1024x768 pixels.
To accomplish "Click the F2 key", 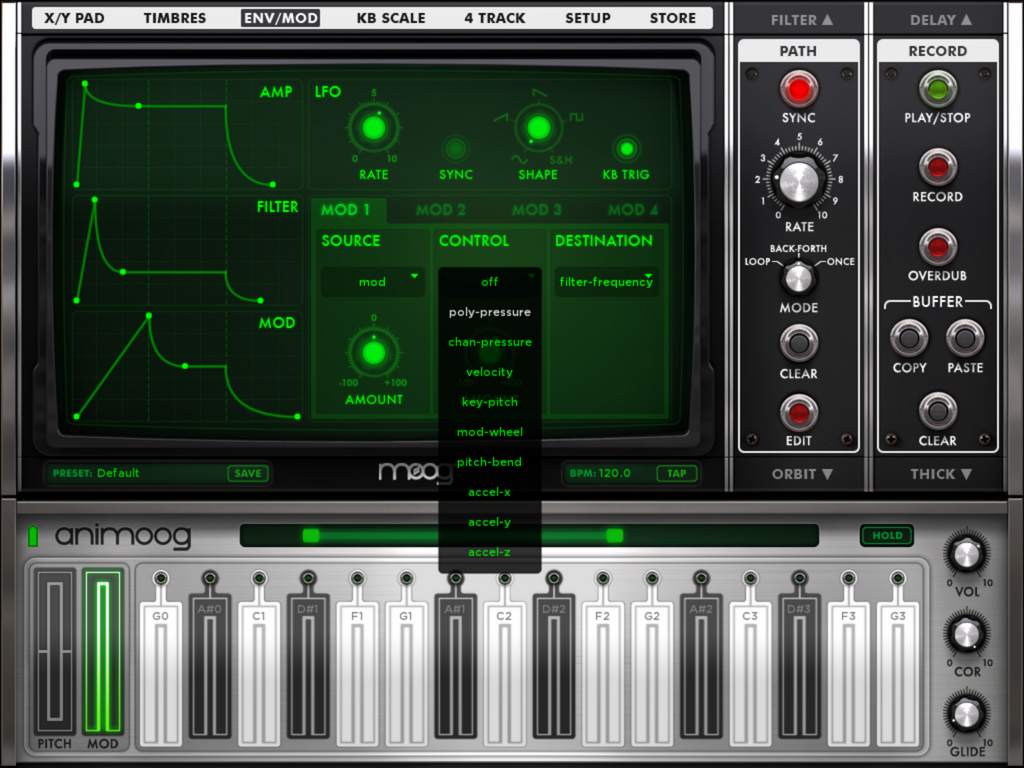I will click(603, 673).
